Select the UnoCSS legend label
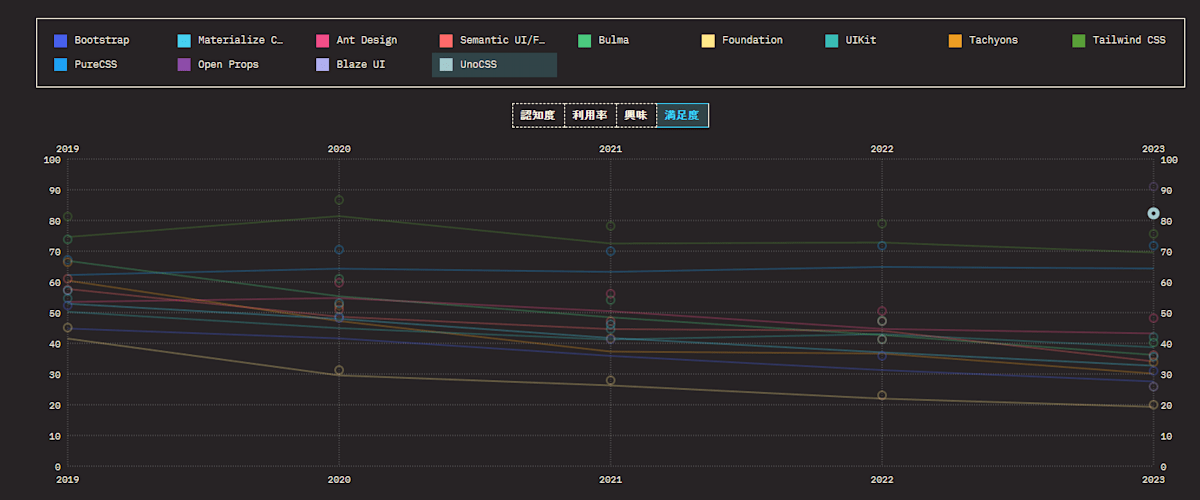The image size is (1200, 500). click(x=479, y=65)
